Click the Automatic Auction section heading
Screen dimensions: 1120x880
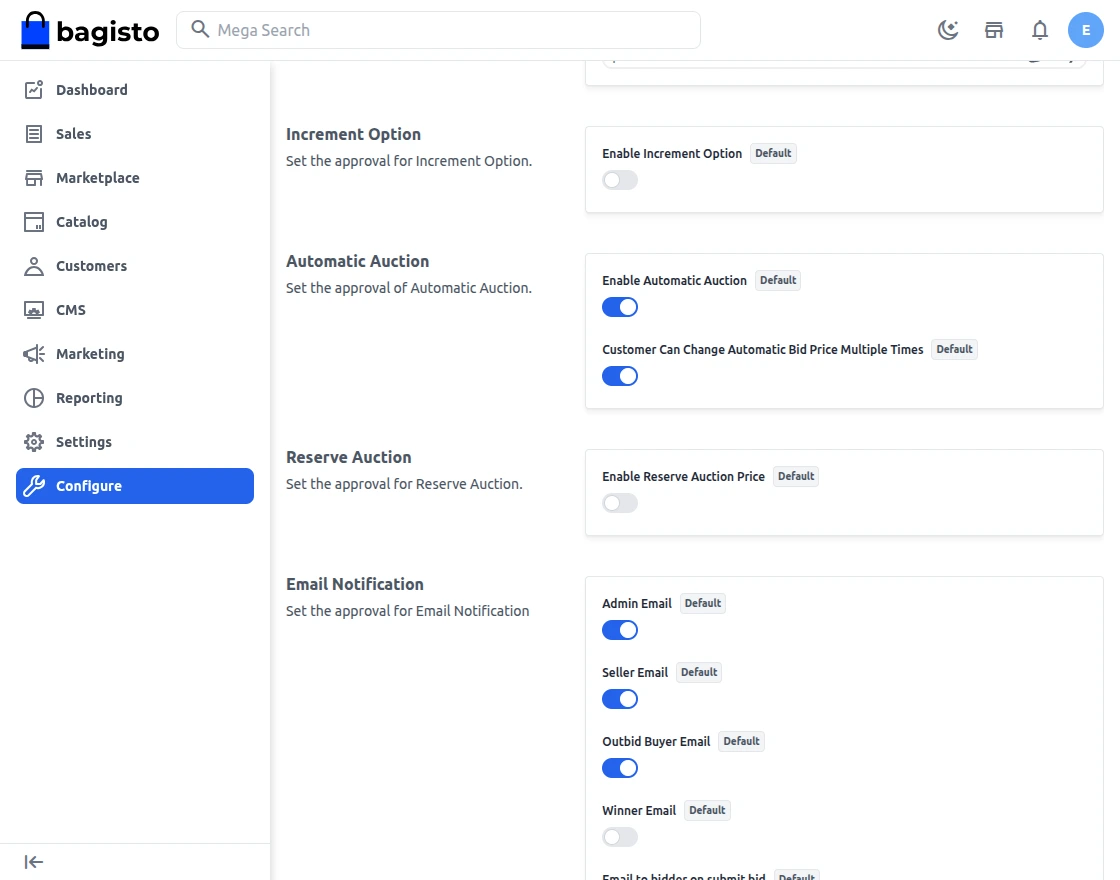coord(357,261)
